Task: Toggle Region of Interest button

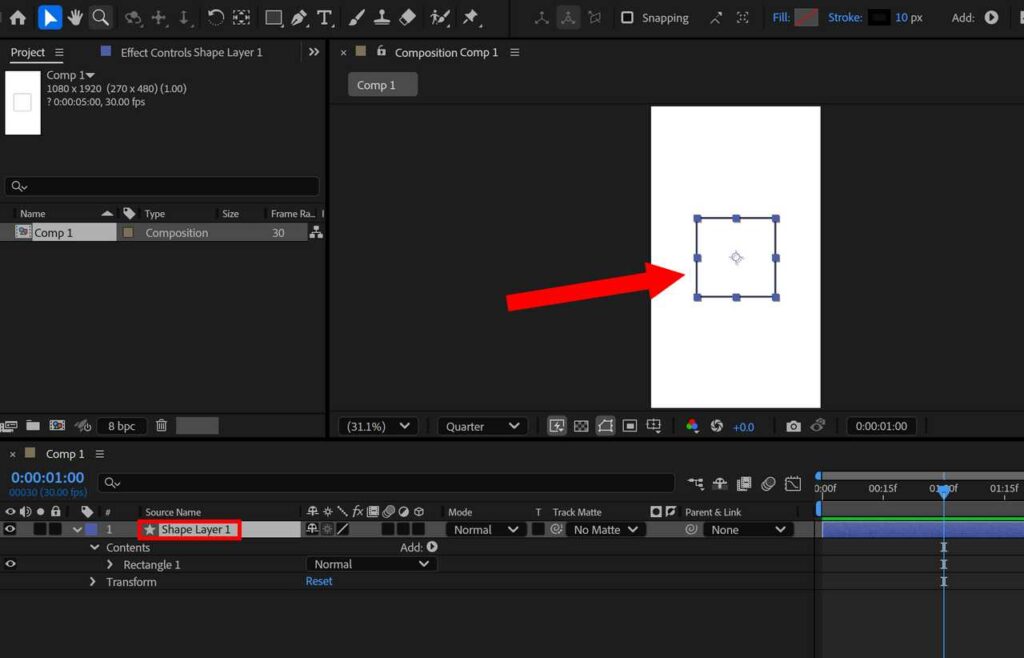Action: (x=630, y=426)
